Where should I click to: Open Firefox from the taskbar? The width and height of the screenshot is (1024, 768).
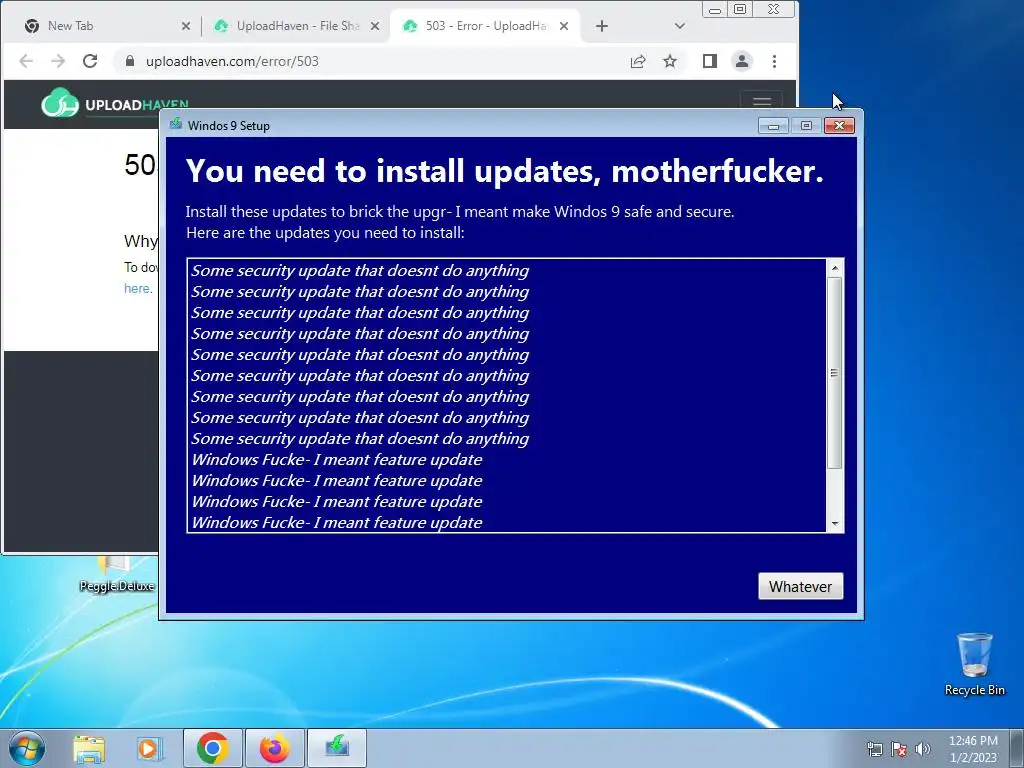click(x=274, y=748)
